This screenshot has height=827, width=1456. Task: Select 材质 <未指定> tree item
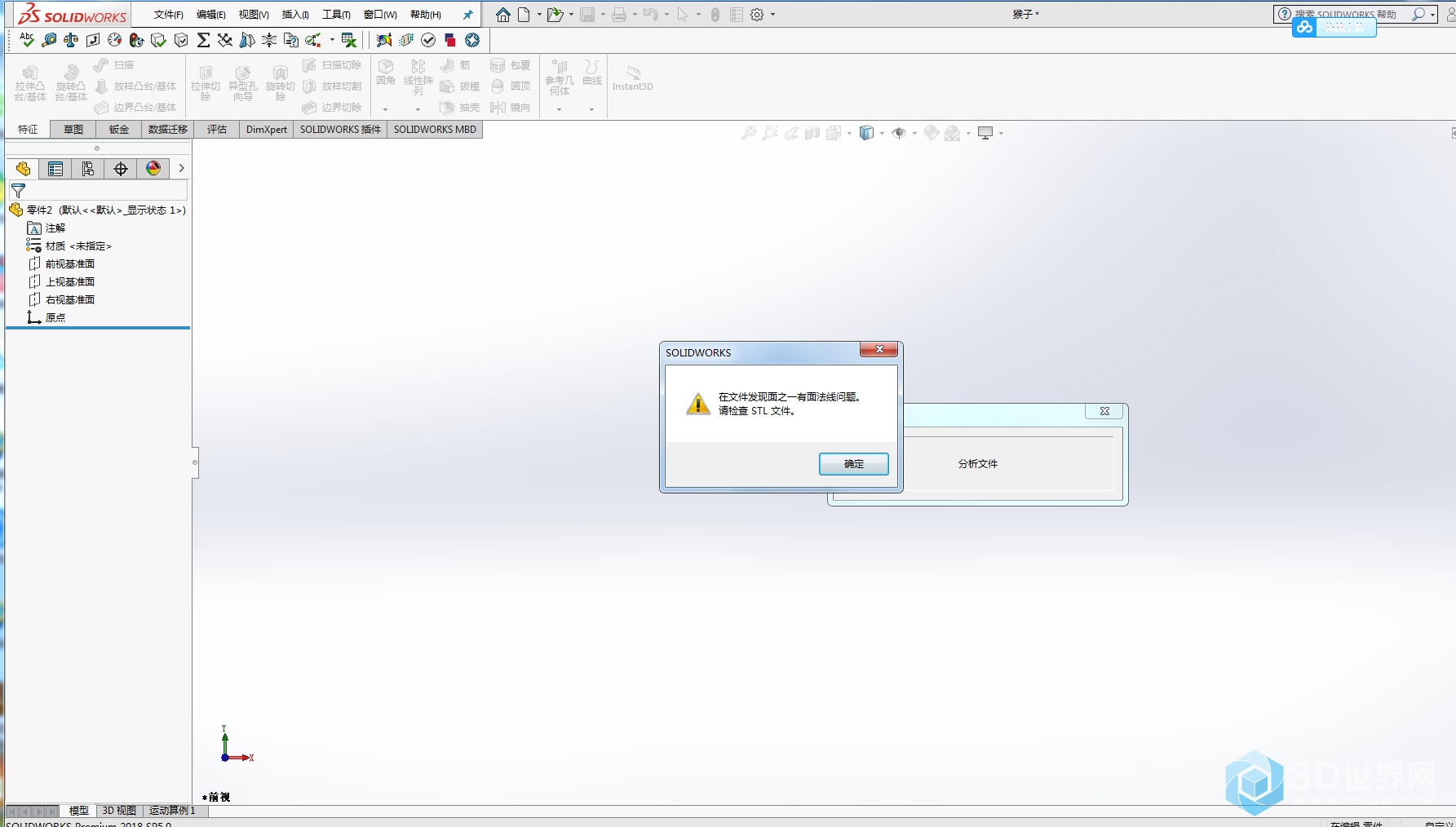coord(69,245)
